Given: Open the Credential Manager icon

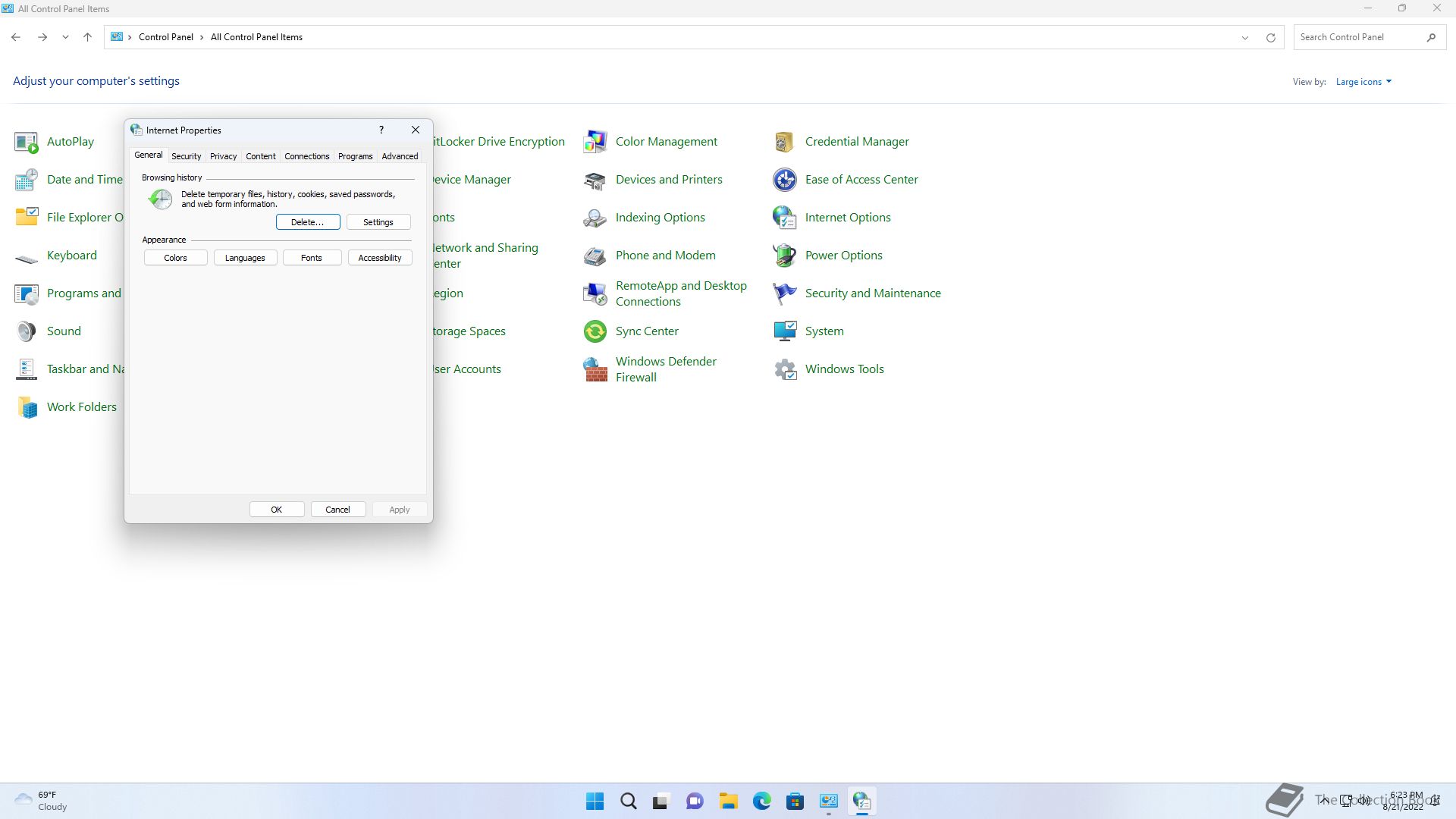Looking at the screenshot, I should pyautogui.click(x=785, y=142).
